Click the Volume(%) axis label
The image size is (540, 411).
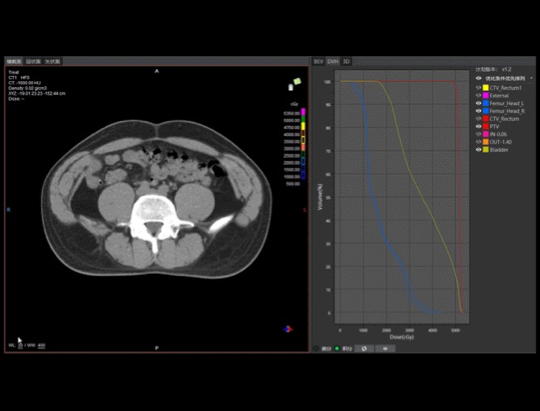pyautogui.click(x=320, y=197)
